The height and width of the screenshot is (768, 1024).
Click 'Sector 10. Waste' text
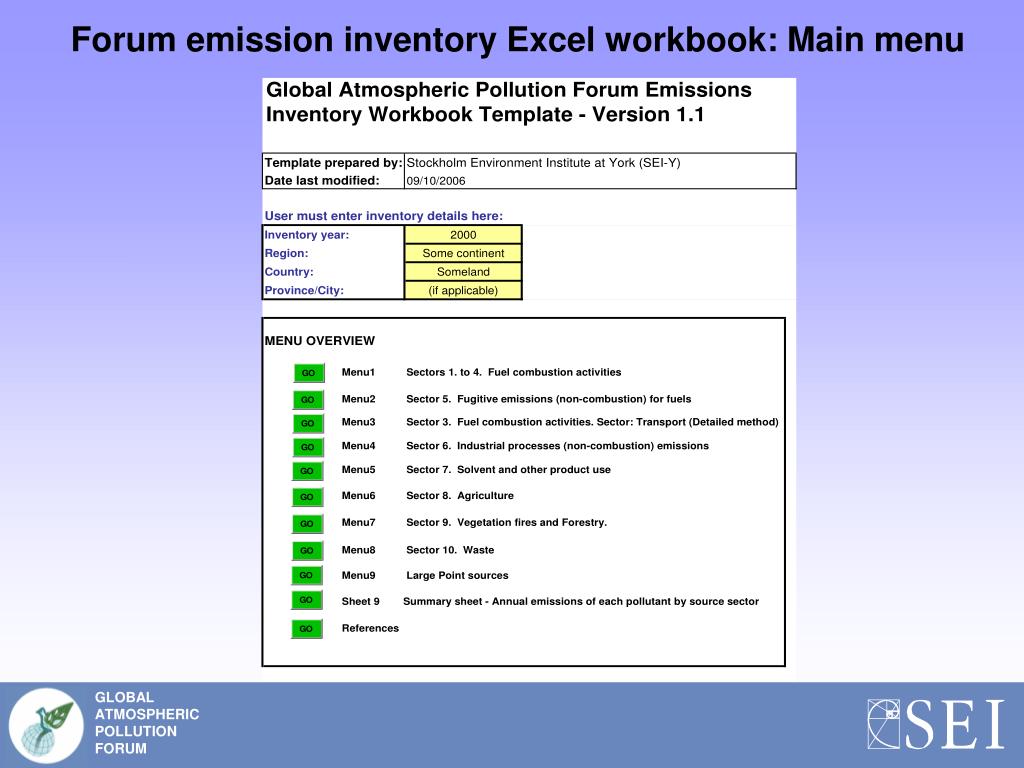450,550
